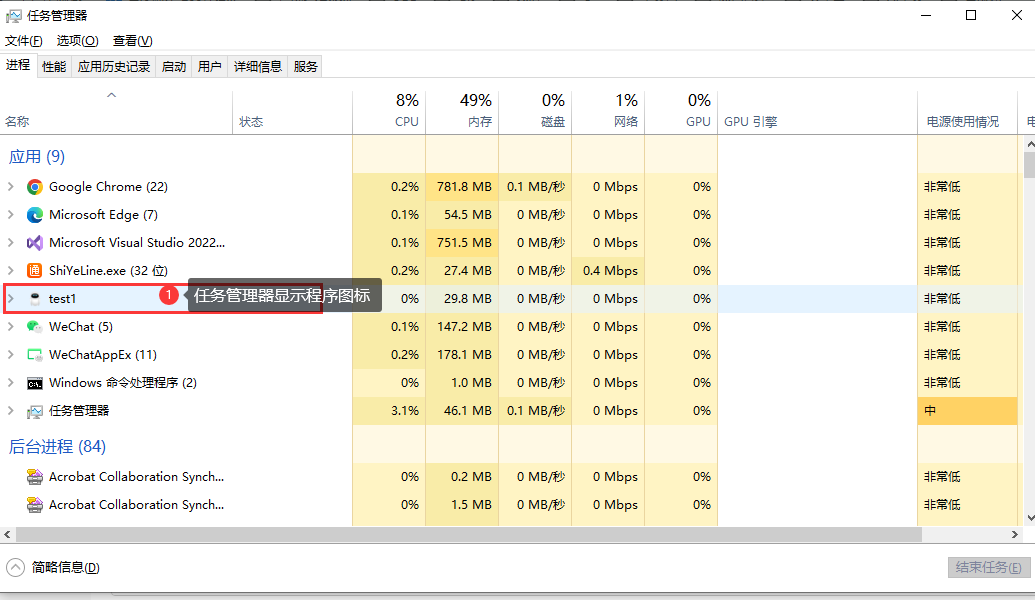Image resolution: width=1035 pixels, height=600 pixels.
Task: Expand the test1 process group
Action: coord(11,299)
